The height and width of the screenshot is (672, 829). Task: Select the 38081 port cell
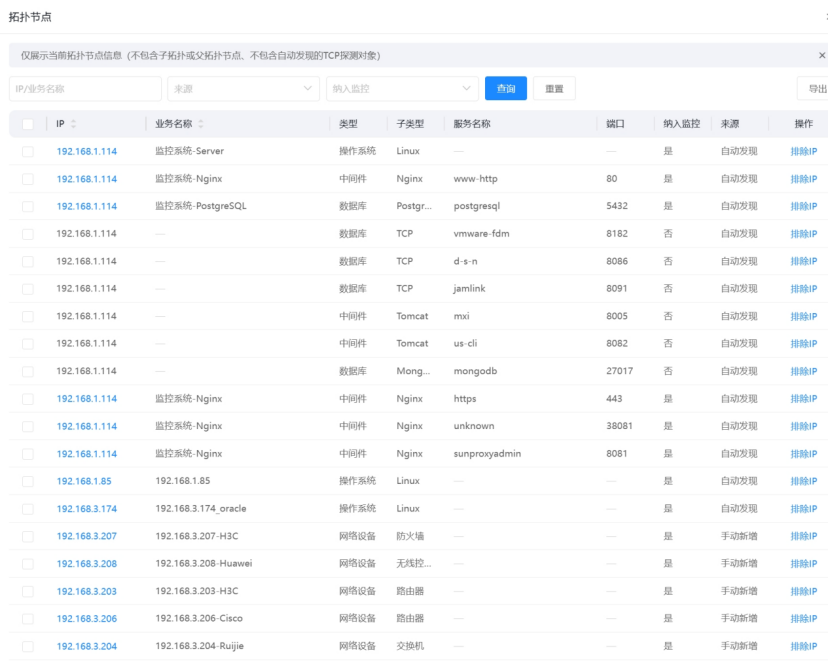pyautogui.click(x=619, y=426)
